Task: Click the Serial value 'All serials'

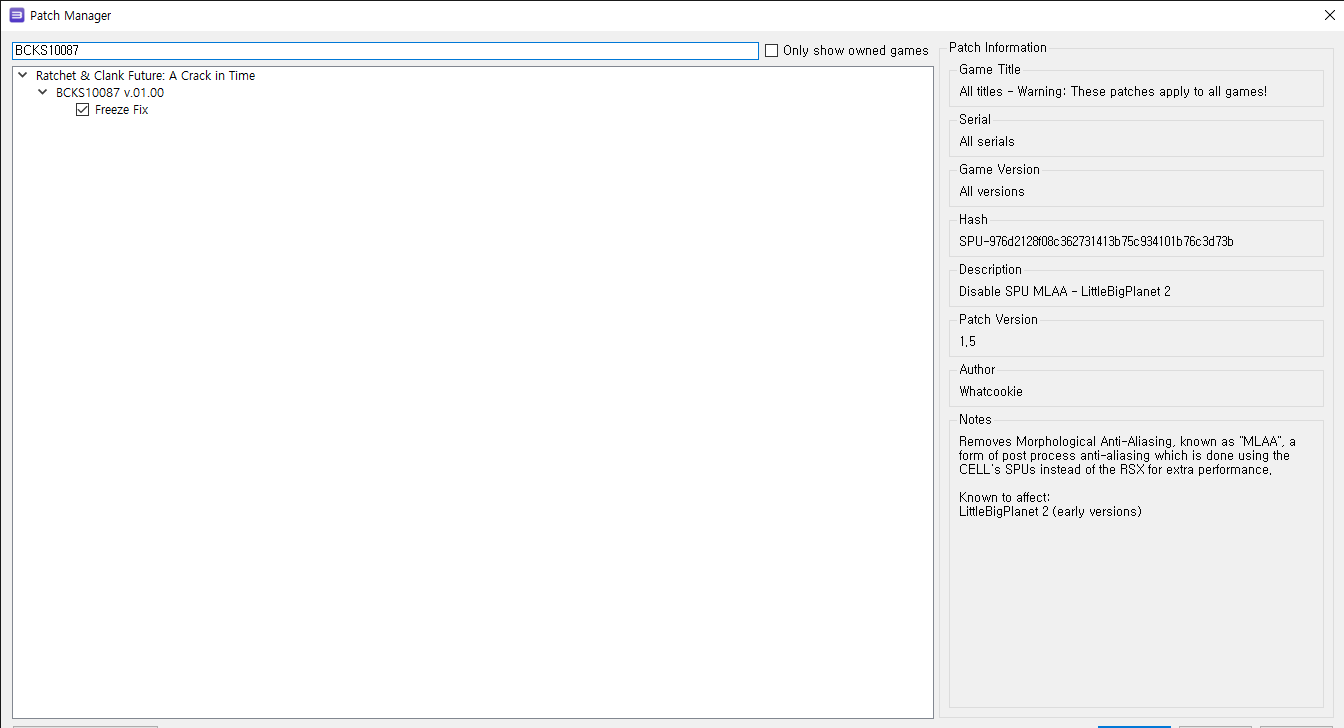Action: pyautogui.click(x=987, y=141)
